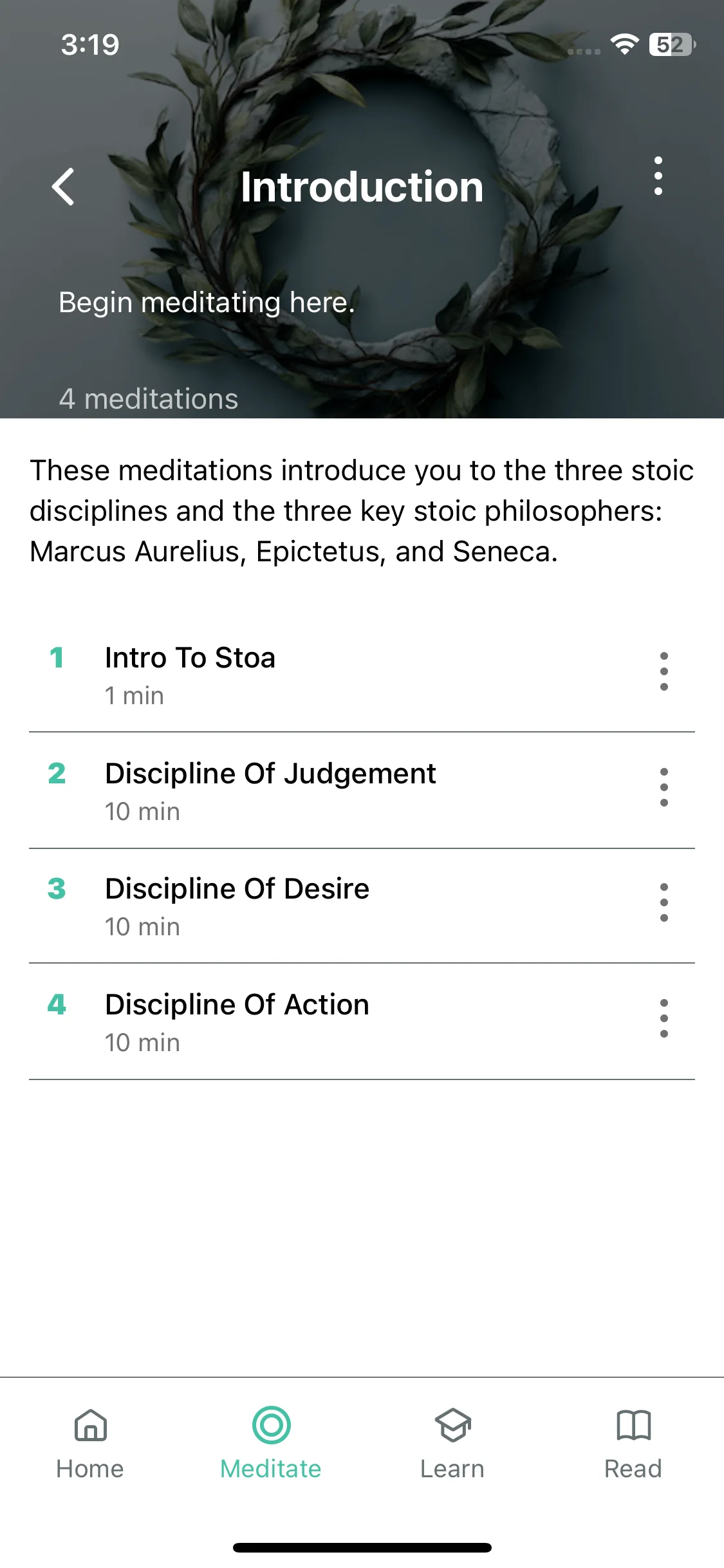
Task: Go to the Home tab
Action: pos(90,1444)
